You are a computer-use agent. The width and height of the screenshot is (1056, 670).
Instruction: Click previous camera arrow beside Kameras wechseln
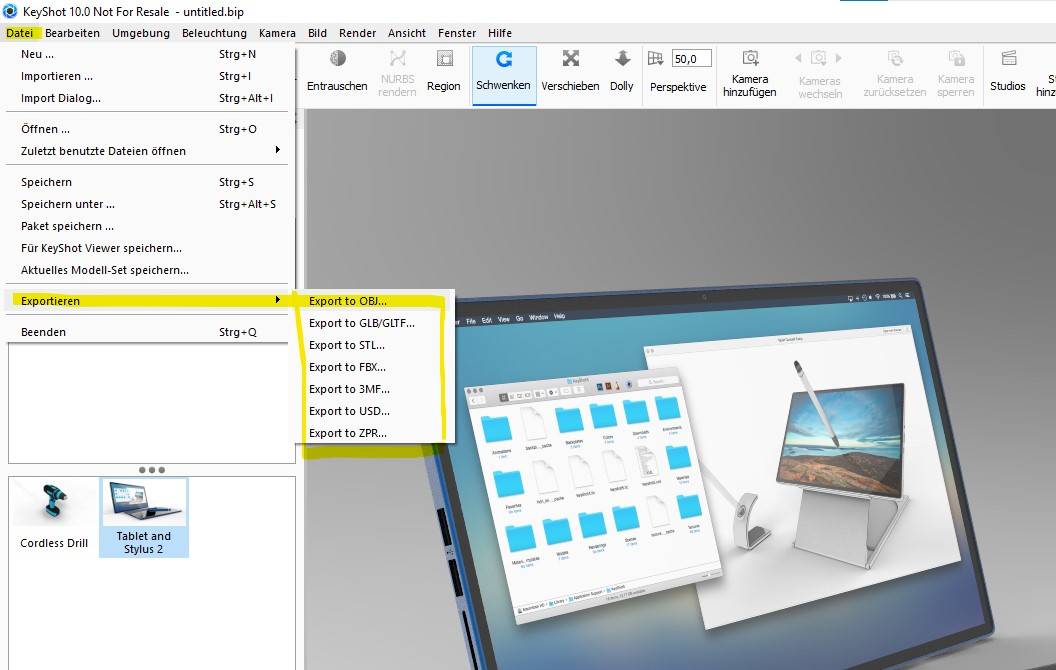(798, 58)
